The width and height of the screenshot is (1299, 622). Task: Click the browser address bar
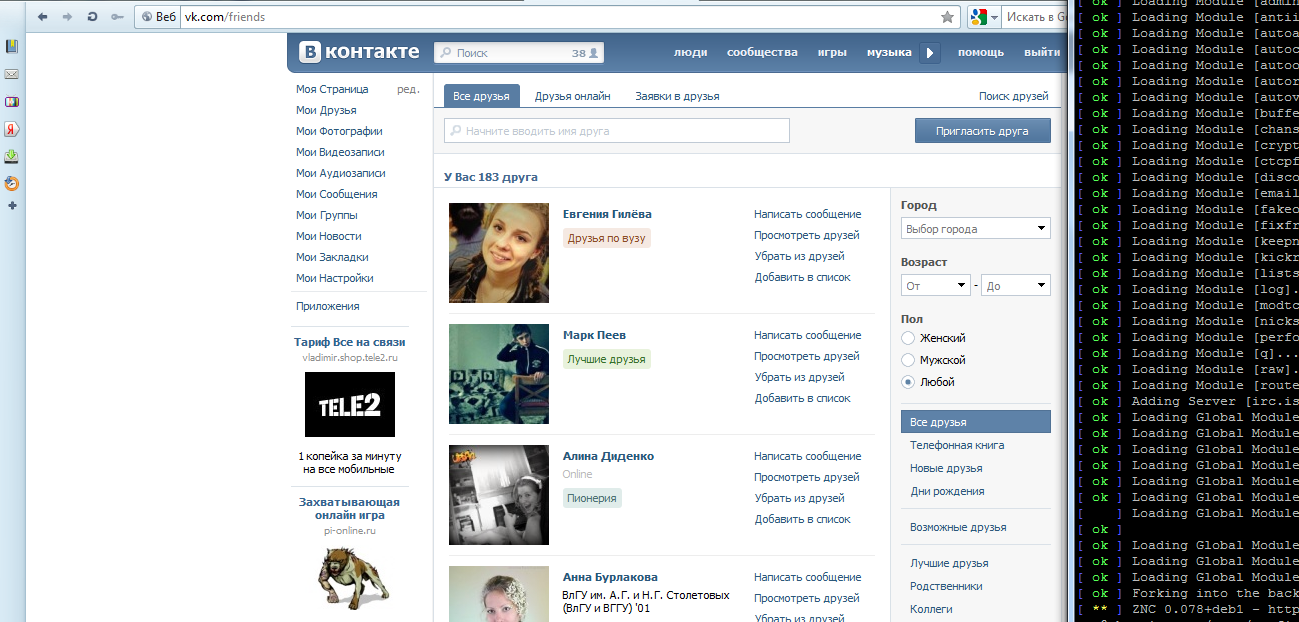pyautogui.click(x=560, y=17)
